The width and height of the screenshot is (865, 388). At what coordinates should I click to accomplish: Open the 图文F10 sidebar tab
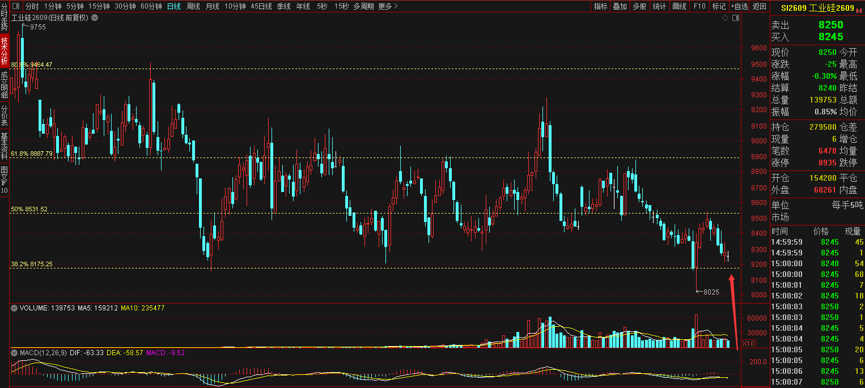click(4, 180)
